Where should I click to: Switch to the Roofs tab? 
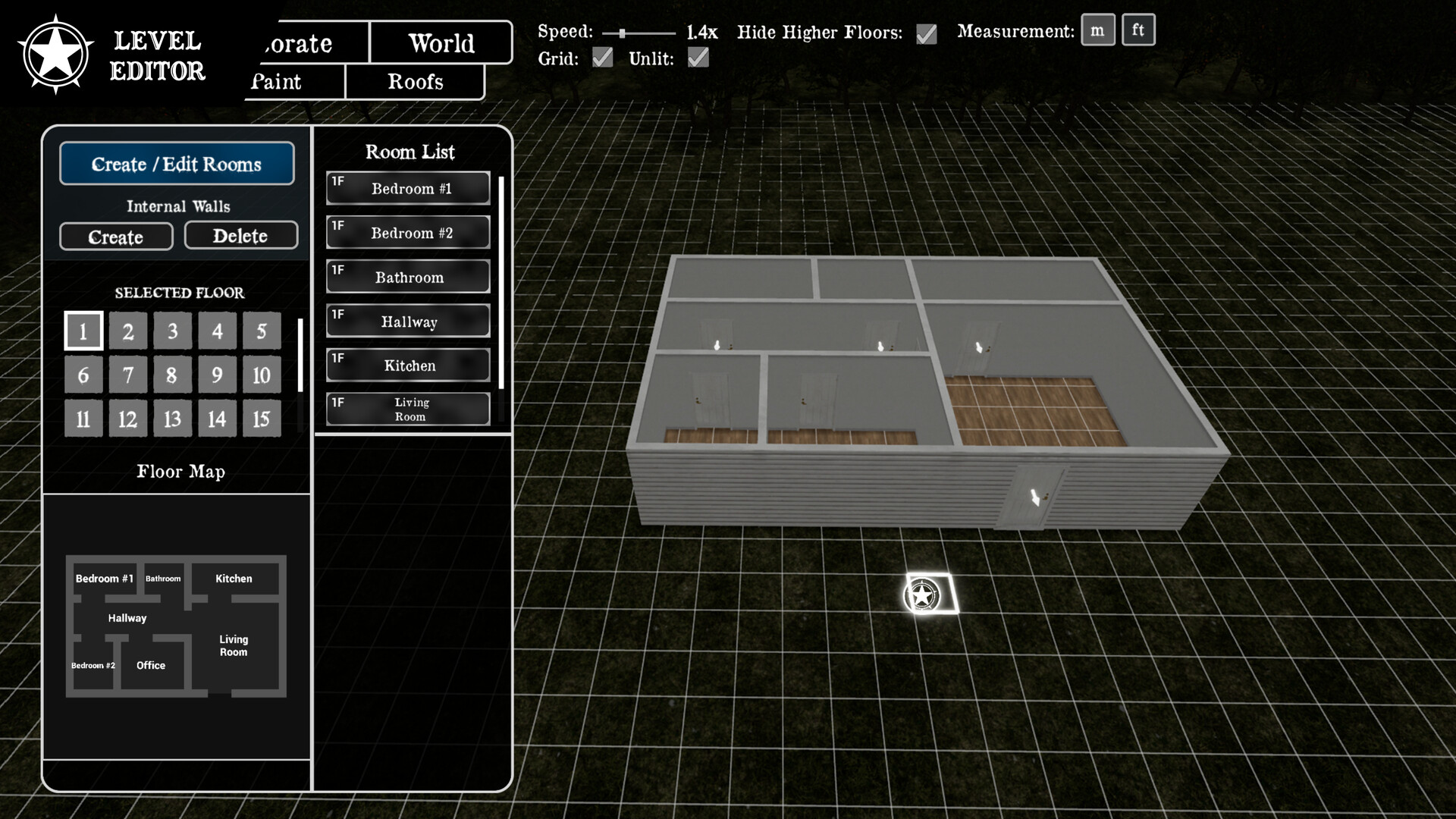pyautogui.click(x=415, y=82)
